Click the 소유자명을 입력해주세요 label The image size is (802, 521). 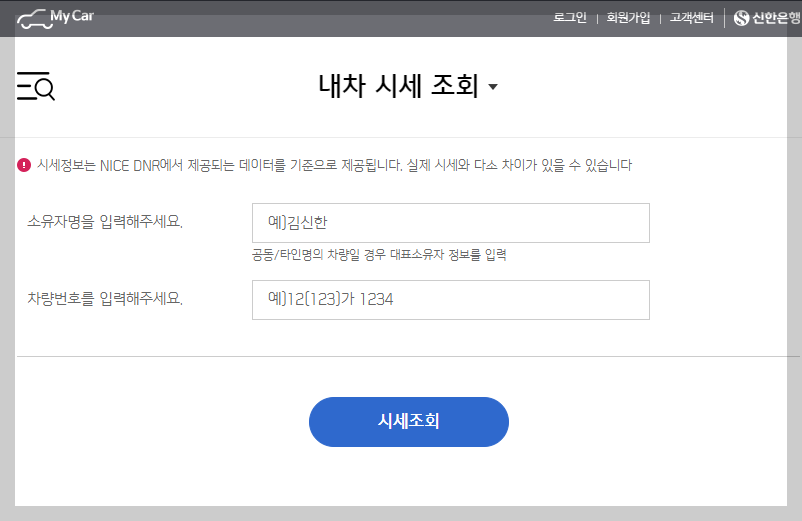click(105, 222)
